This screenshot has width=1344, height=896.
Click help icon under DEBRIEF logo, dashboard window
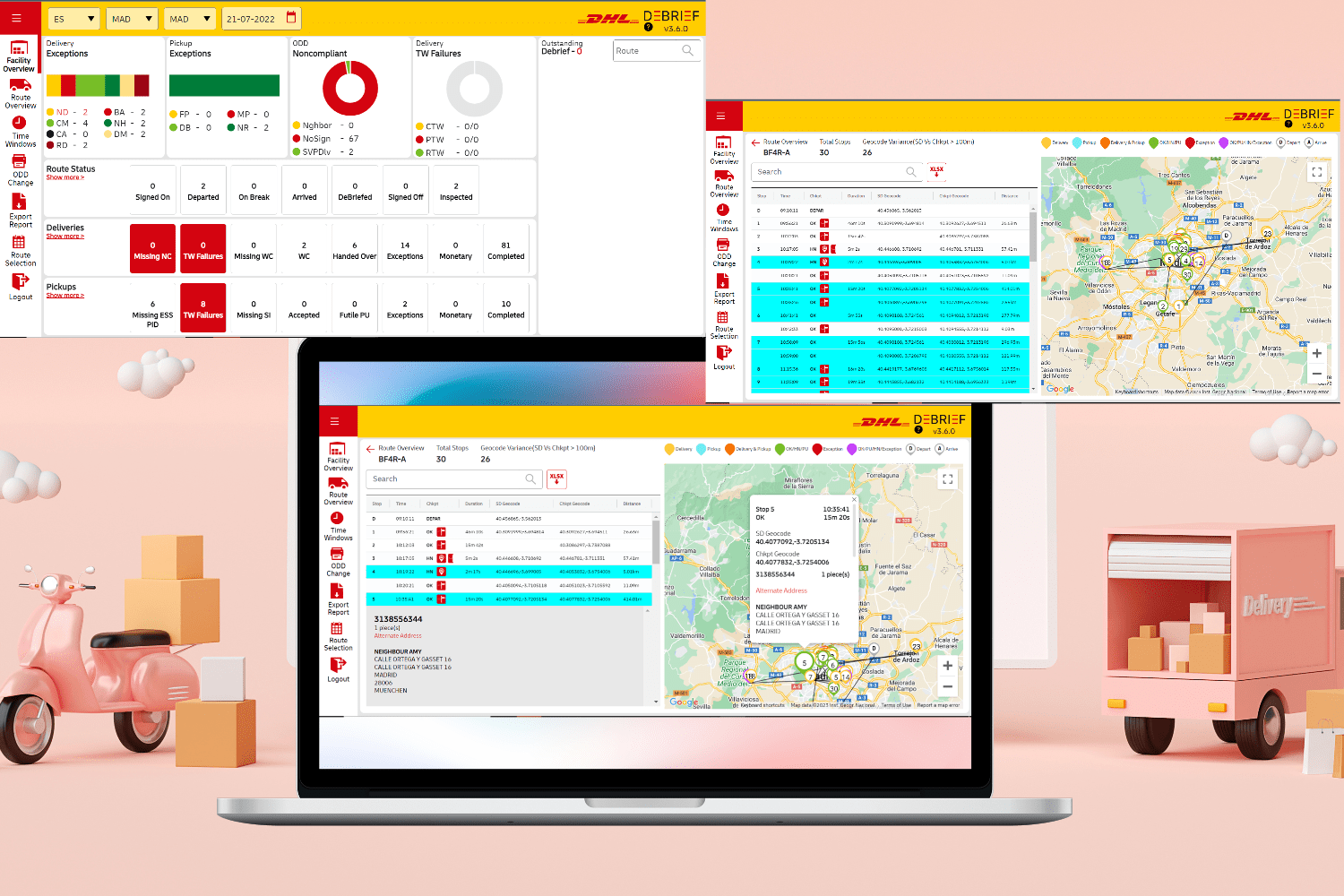coord(648,27)
